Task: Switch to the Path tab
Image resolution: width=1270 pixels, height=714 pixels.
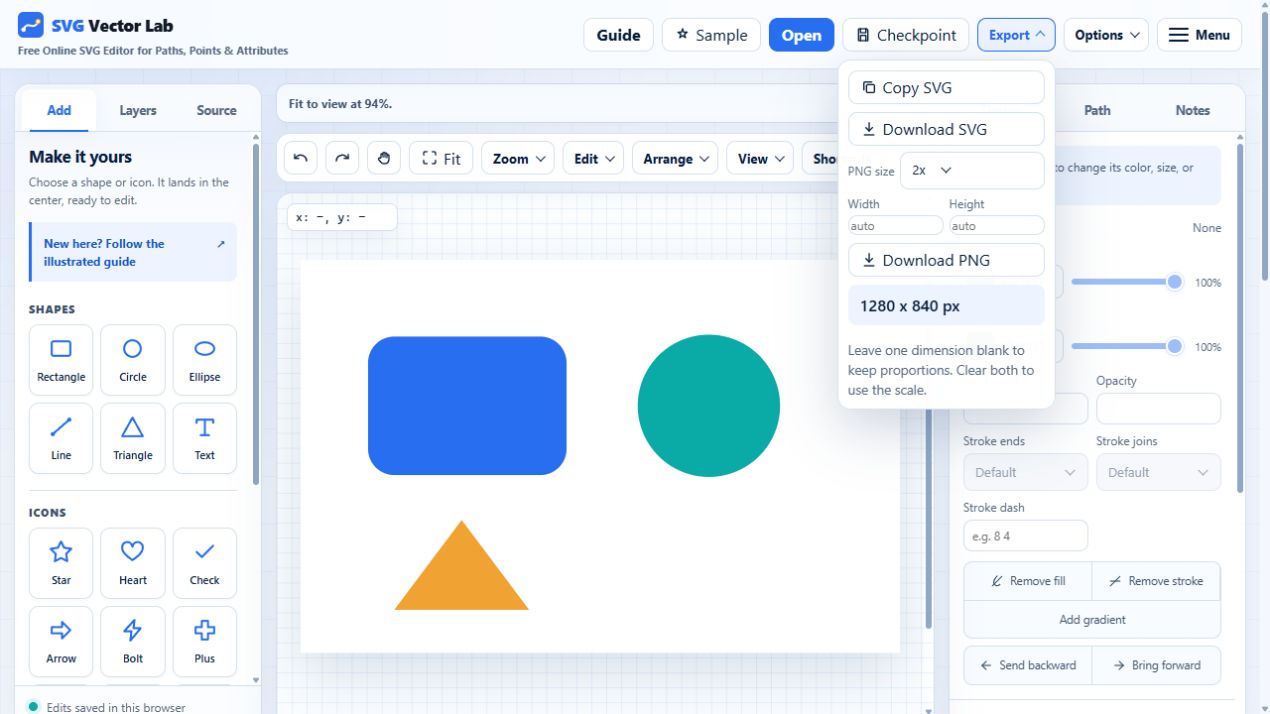Action: point(1097,110)
